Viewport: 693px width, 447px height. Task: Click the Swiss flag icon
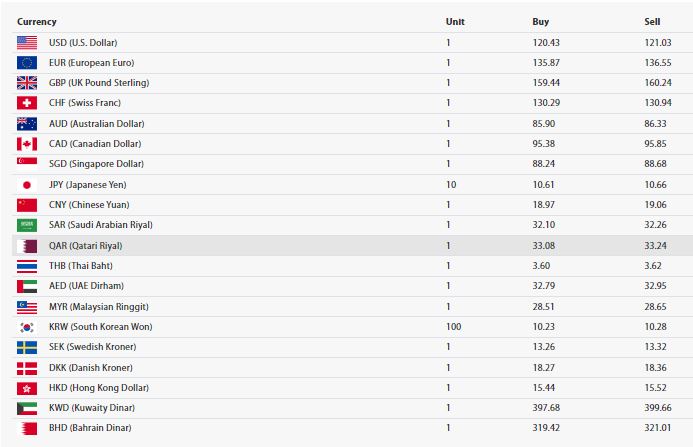(27, 103)
